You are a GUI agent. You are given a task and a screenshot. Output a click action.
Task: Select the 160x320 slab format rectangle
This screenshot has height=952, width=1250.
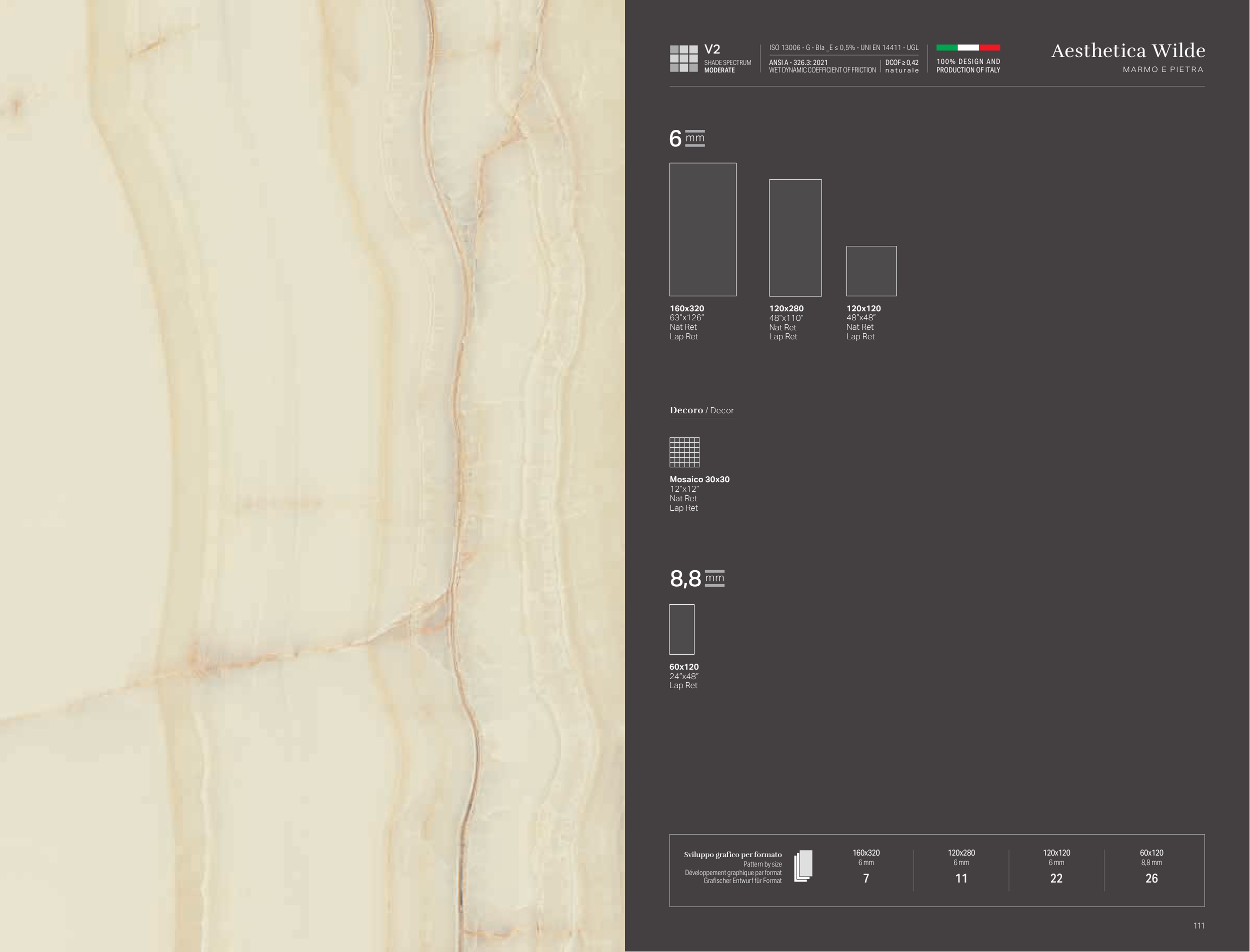click(x=702, y=229)
